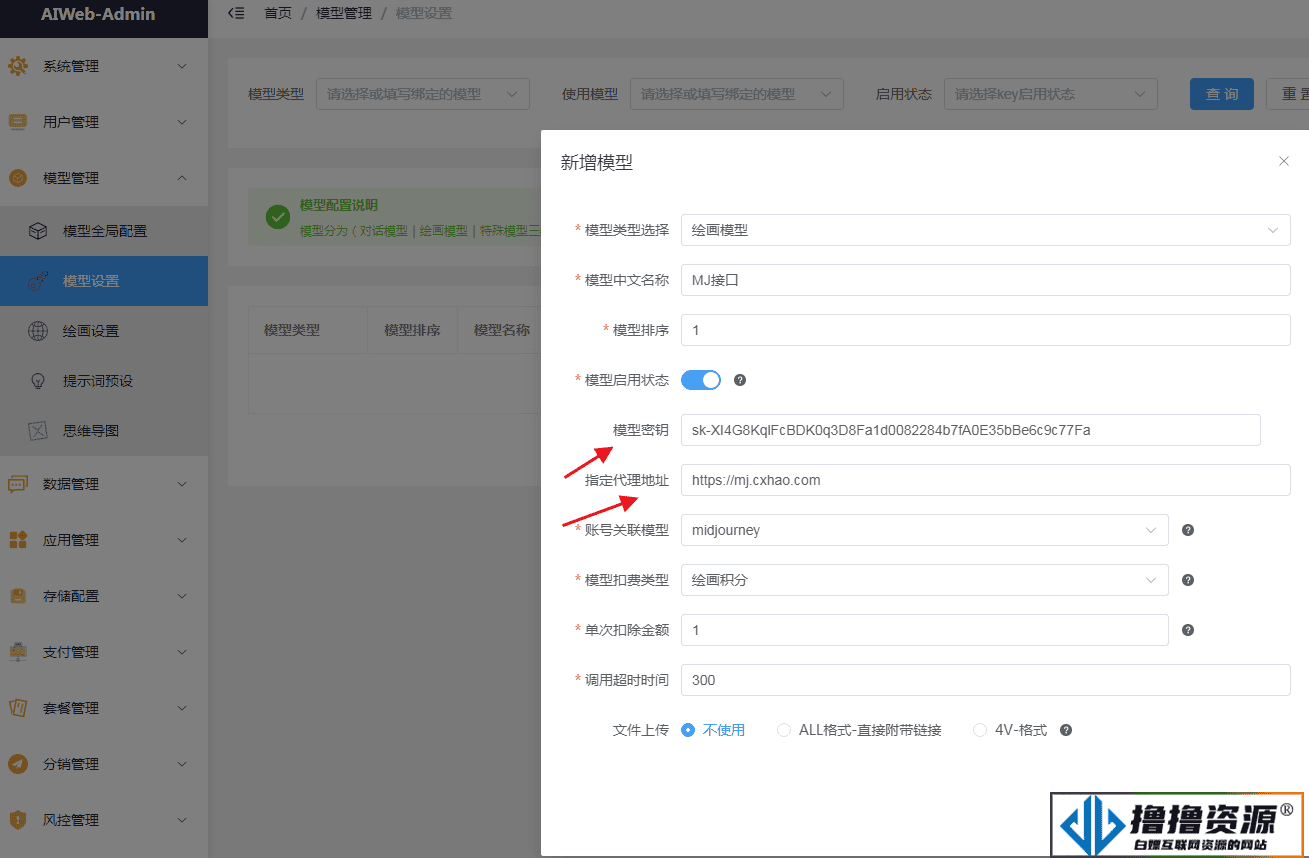The image size is (1309, 858).
Task: Click the 模型中文名称 input field
Action: (986, 280)
